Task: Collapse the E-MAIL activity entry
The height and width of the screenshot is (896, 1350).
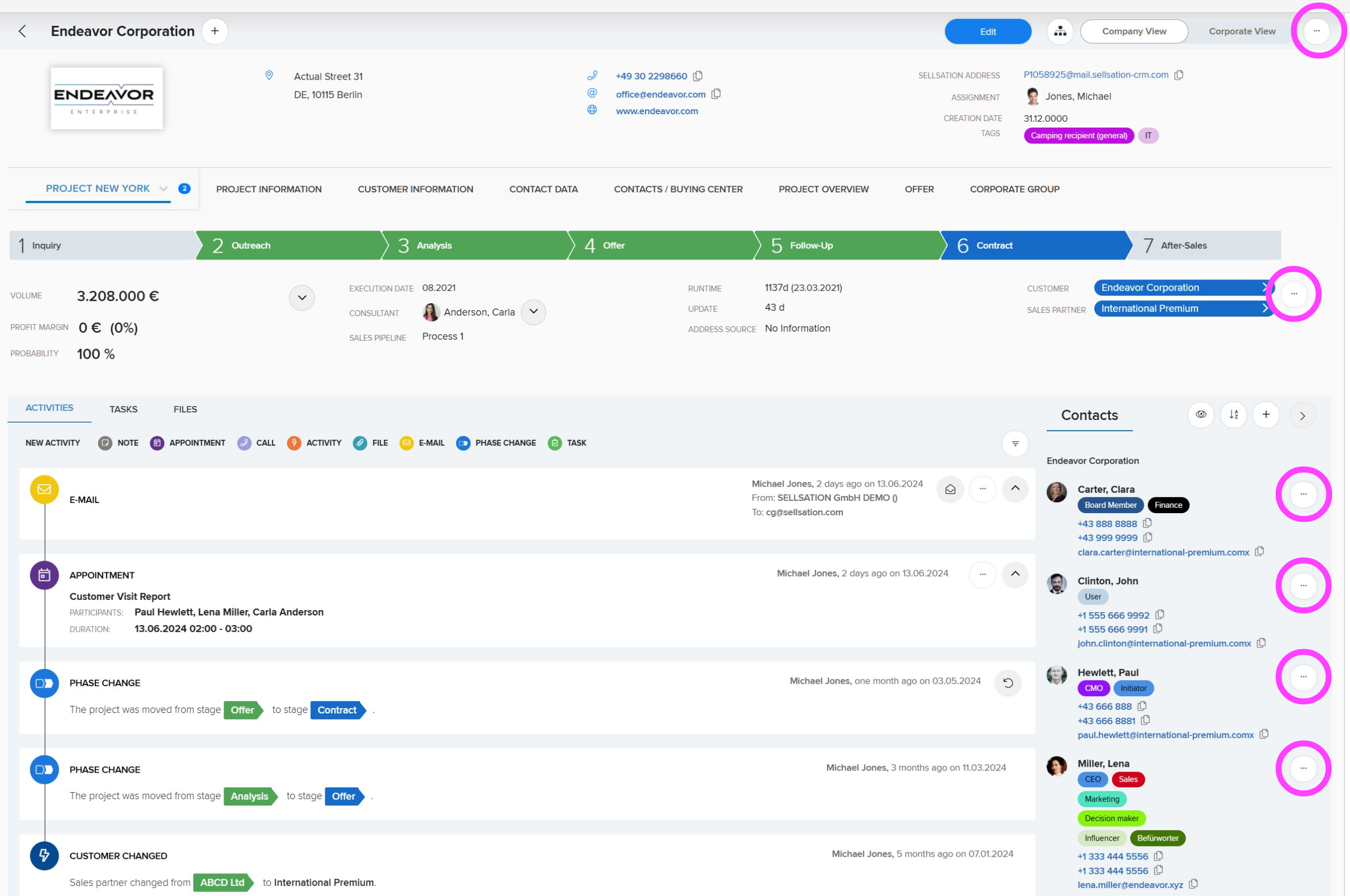Action: [1015, 488]
